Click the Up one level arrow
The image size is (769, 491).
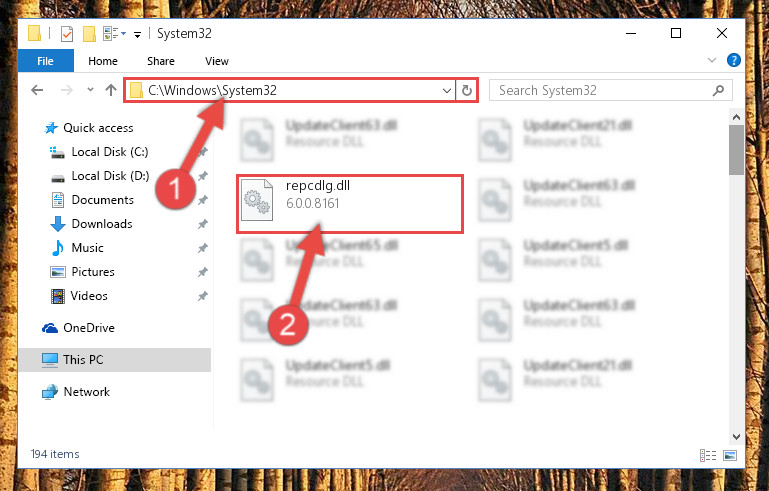[111, 90]
